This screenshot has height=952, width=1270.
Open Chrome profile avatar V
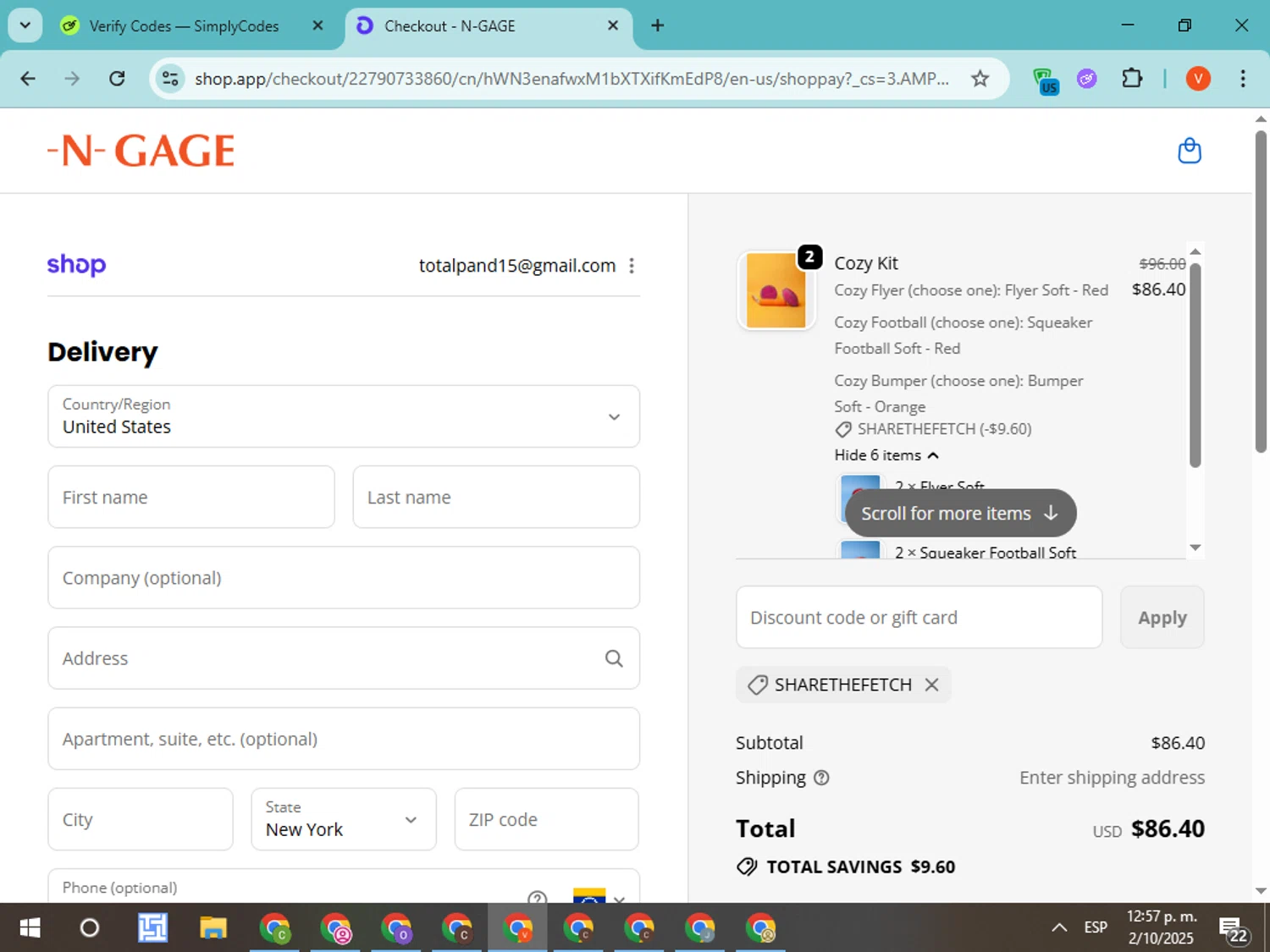(x=1197, y=79)
